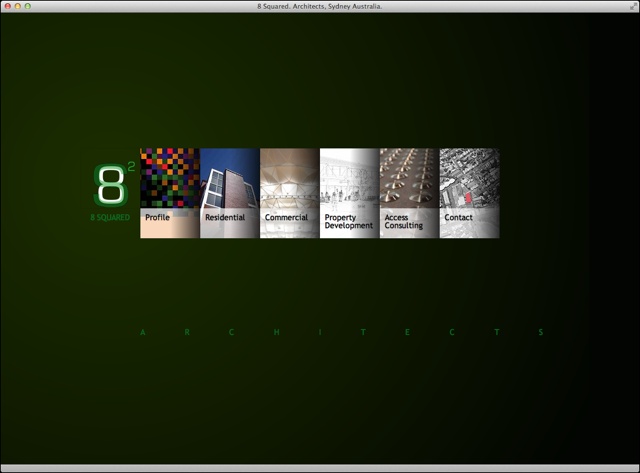This screenshot has height=473, width=640.
Task: Click the green 8 SQUARED text below the logo
Action: tap(110, 218)
